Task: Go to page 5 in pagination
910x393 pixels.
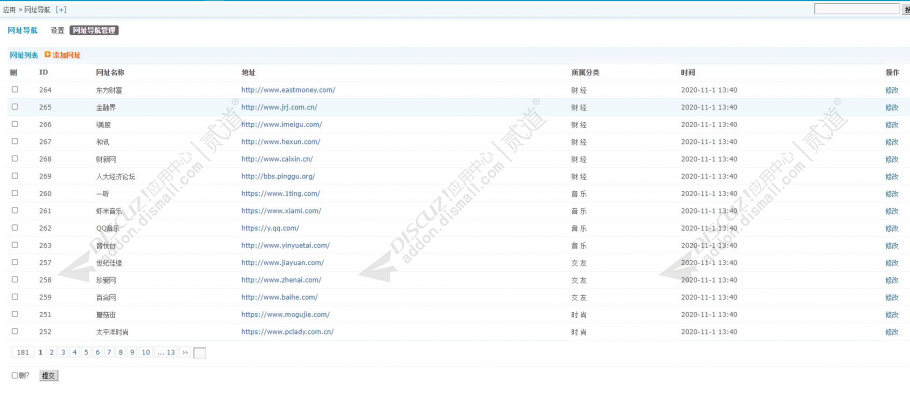Action: (x=86, y=352)
